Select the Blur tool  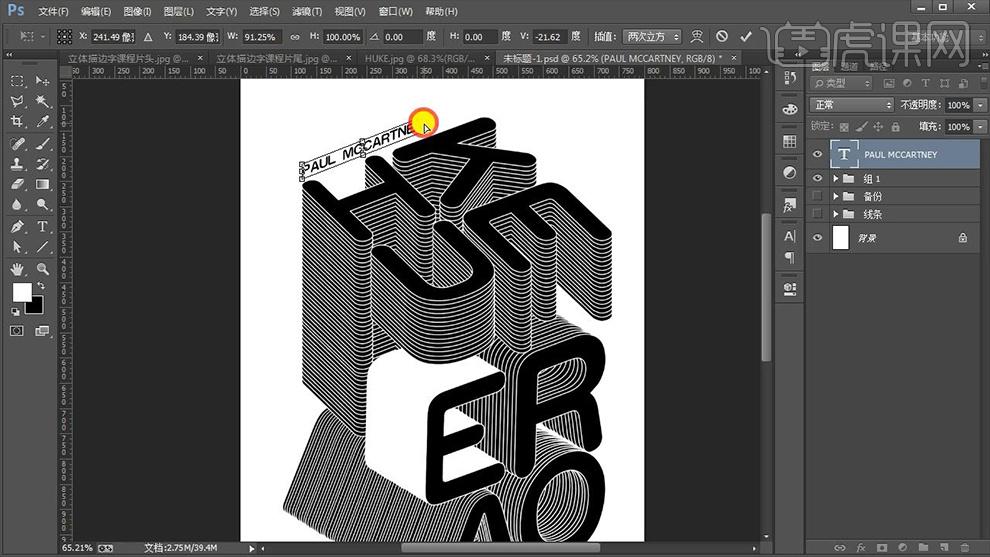(17, 205)
